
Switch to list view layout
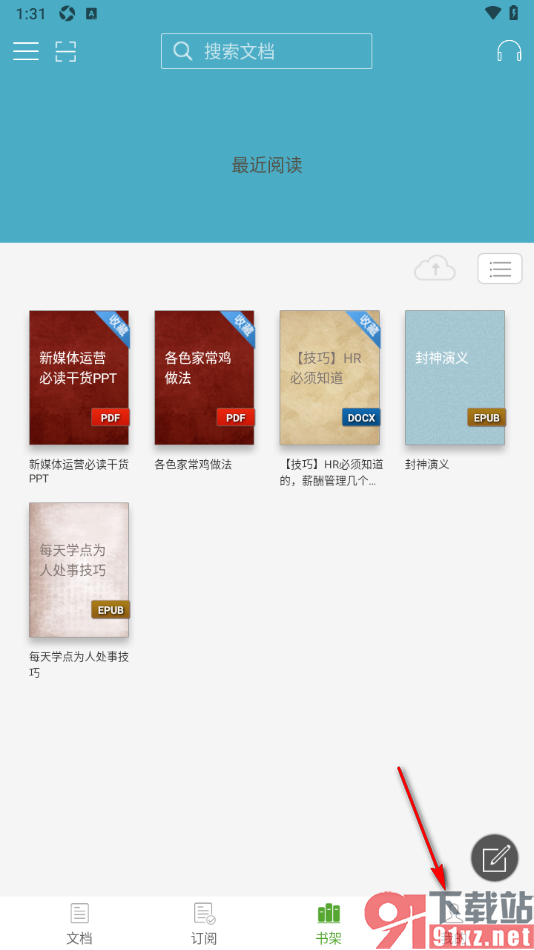pyautogui.click(x=500, y=268)
